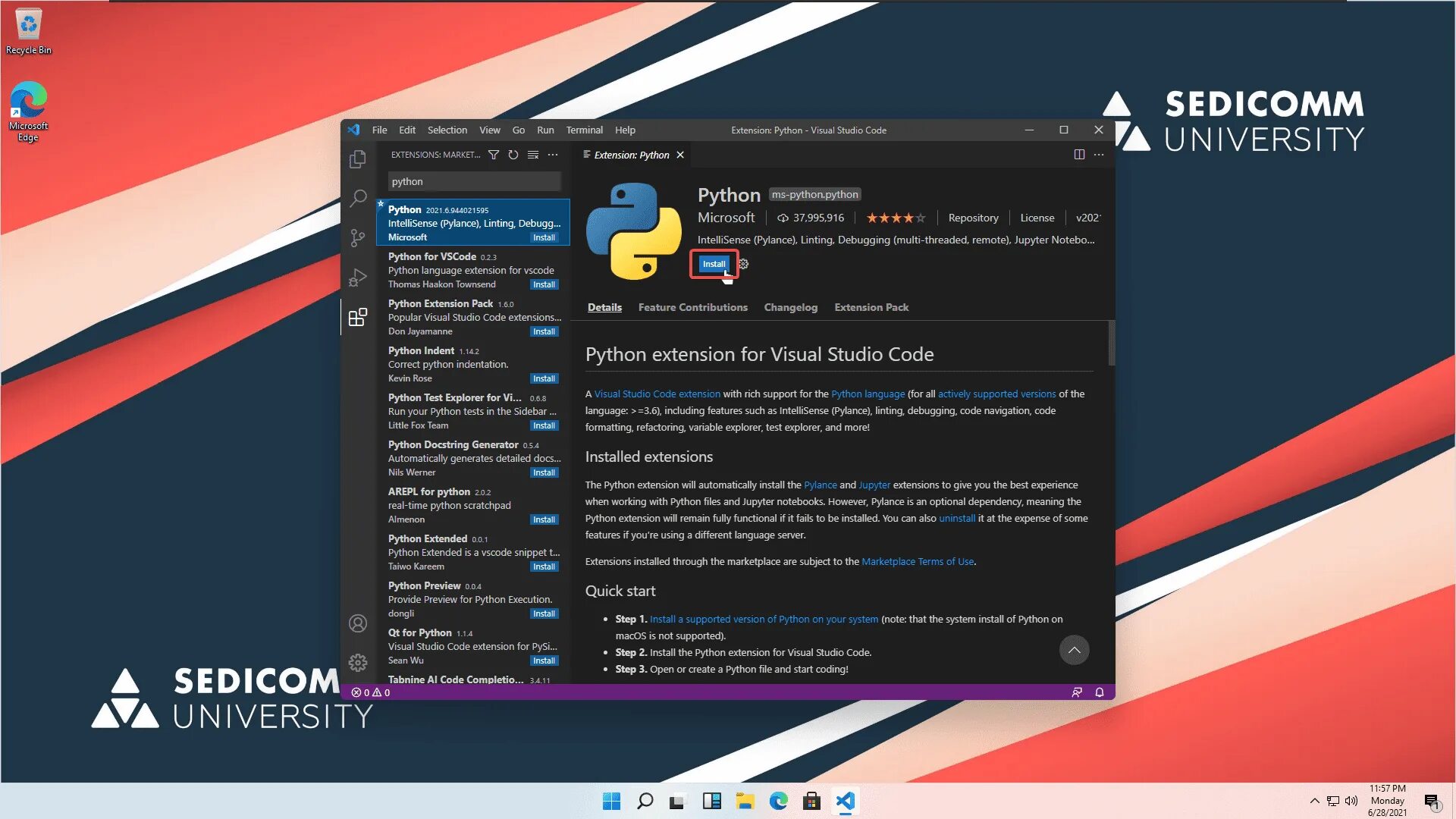Open the Explorer view in activity bar
The width and height of the screenshot is (1456, 819).
[357, 159]
